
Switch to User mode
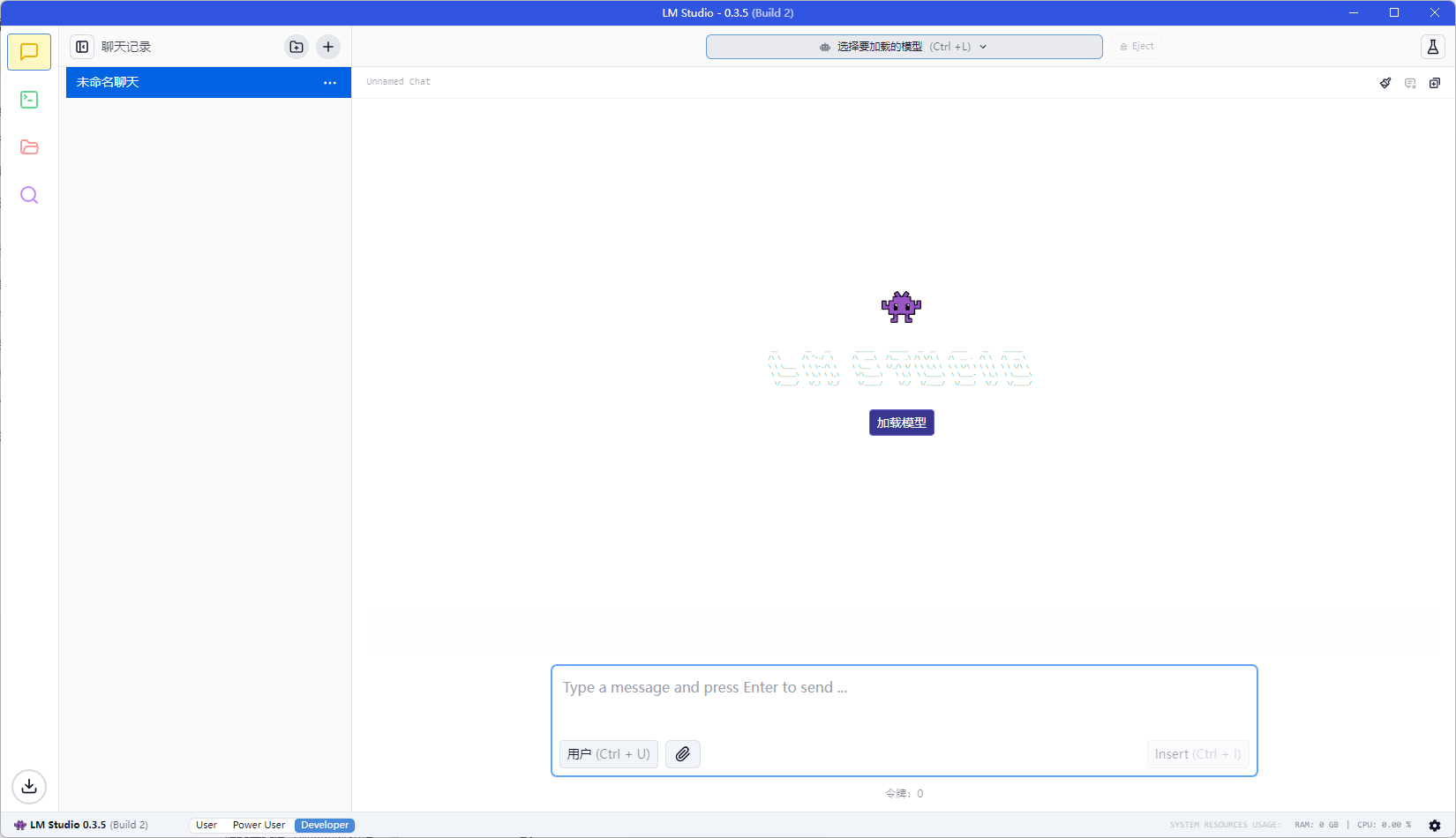click(206, 826)
